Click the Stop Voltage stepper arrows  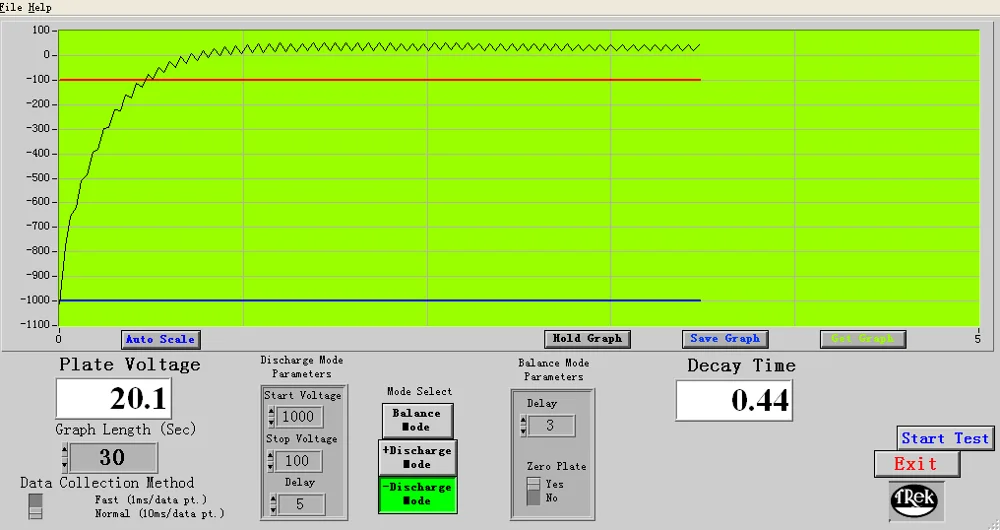tap(271, 461)
